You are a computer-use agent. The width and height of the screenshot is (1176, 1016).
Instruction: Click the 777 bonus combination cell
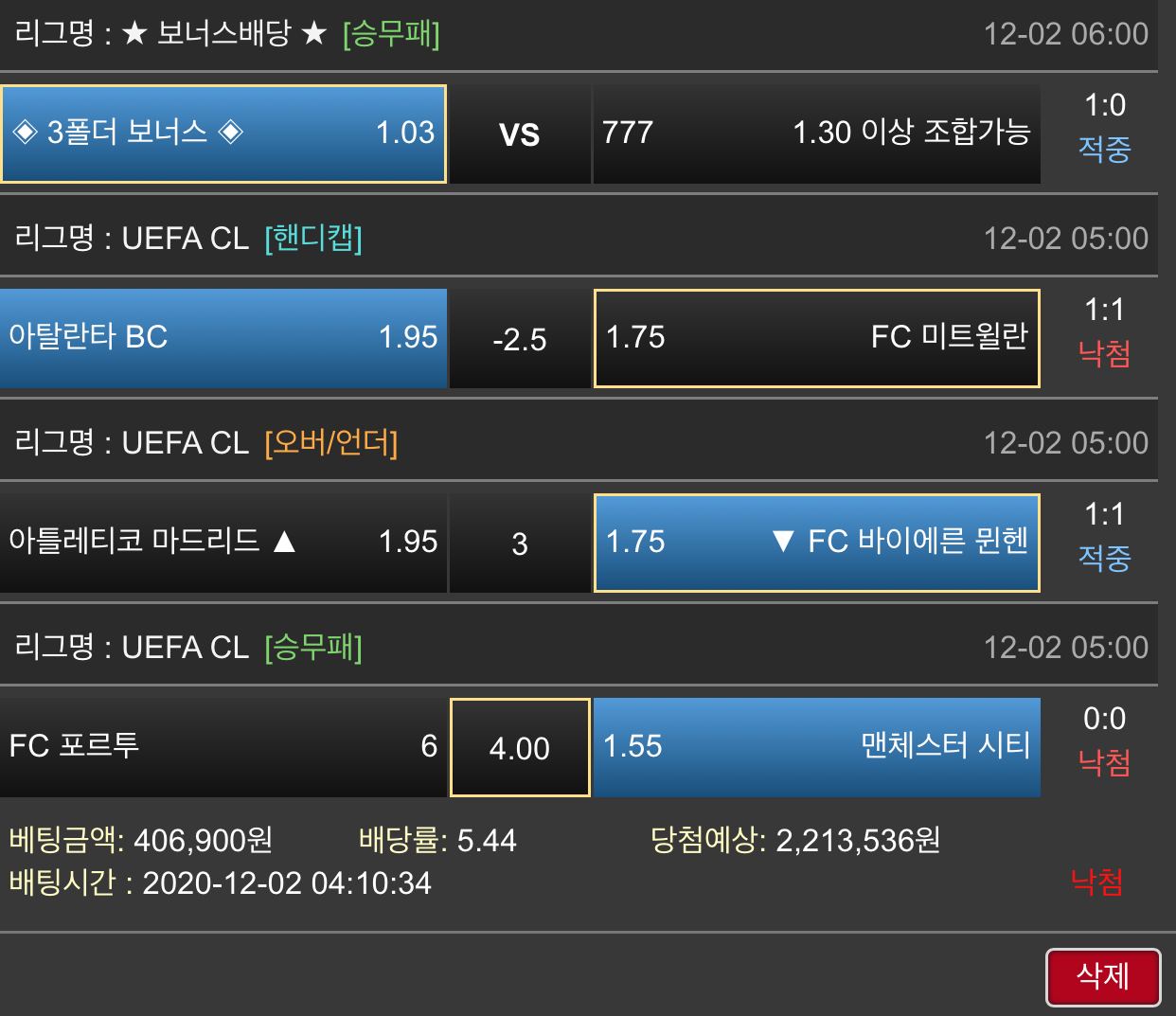pyautogui.click(x=816, y=134)
